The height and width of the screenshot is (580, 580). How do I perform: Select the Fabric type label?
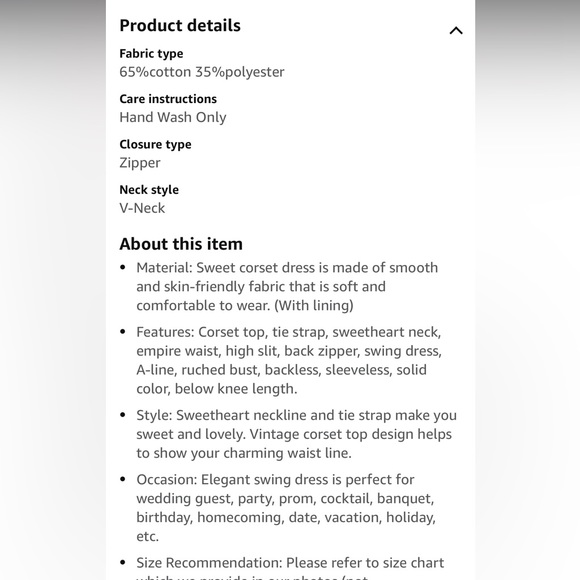[151, 54]
